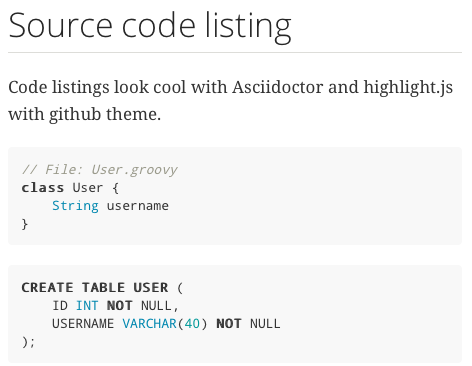Viewport: 472px width, 366px height.
Task: Click the word 'Asciidoctor' in paragraph
Action: (278, 87)
